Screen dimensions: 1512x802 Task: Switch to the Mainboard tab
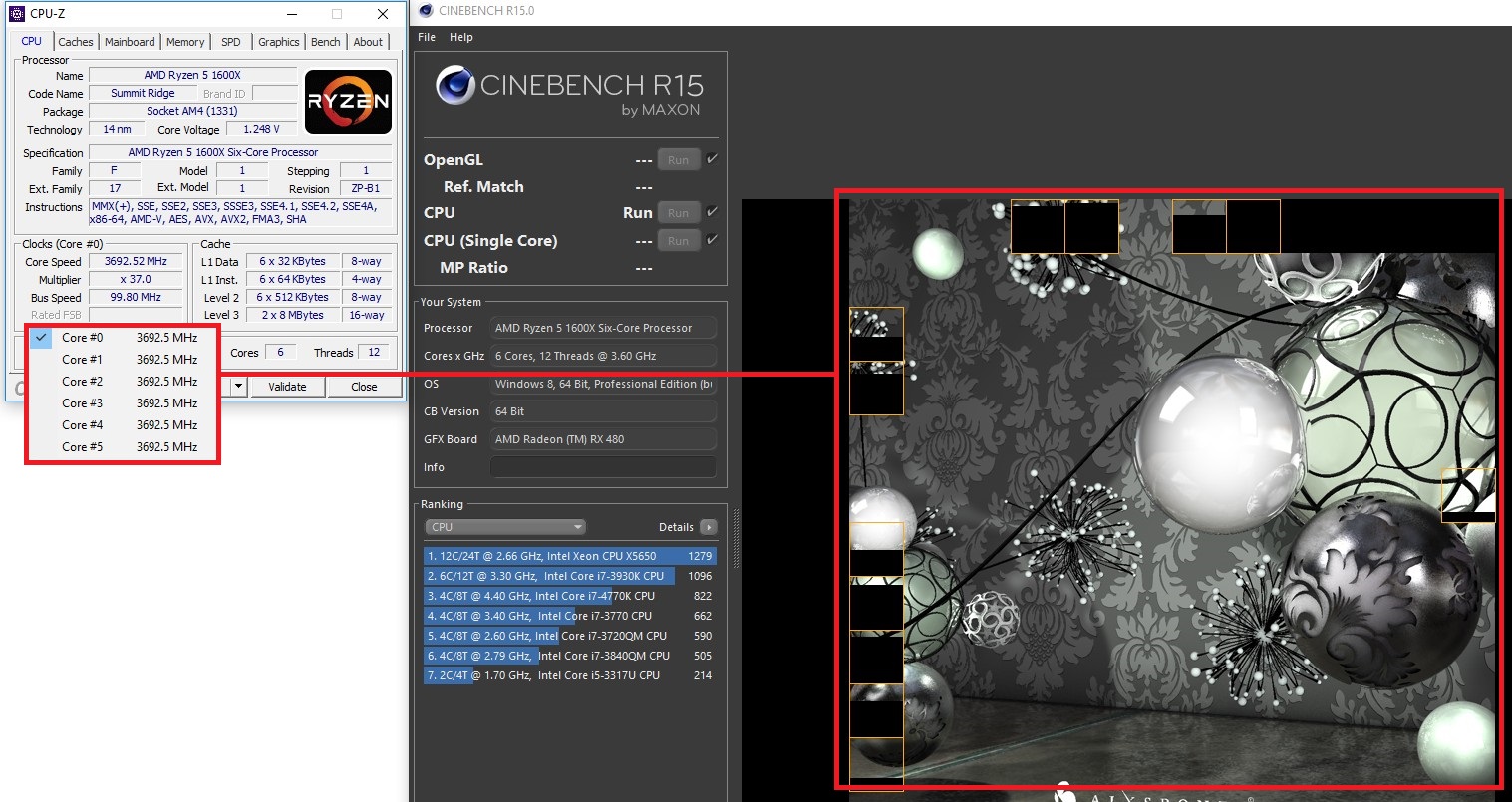click(x=130, y=42)
